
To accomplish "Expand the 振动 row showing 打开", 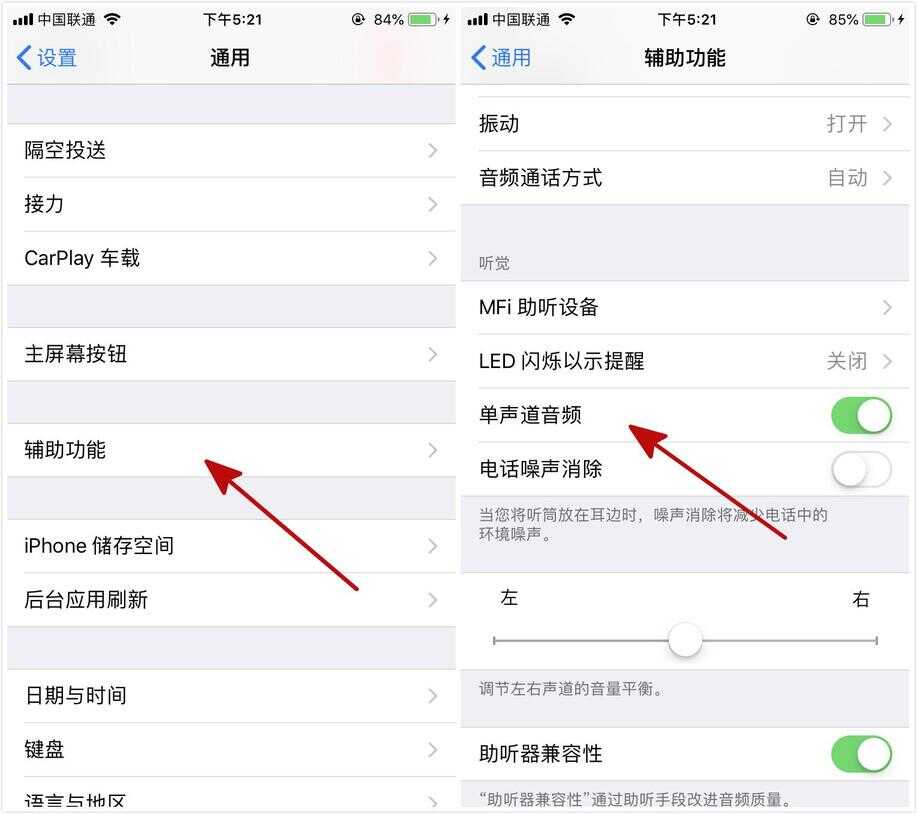I will tap(685, 124).
